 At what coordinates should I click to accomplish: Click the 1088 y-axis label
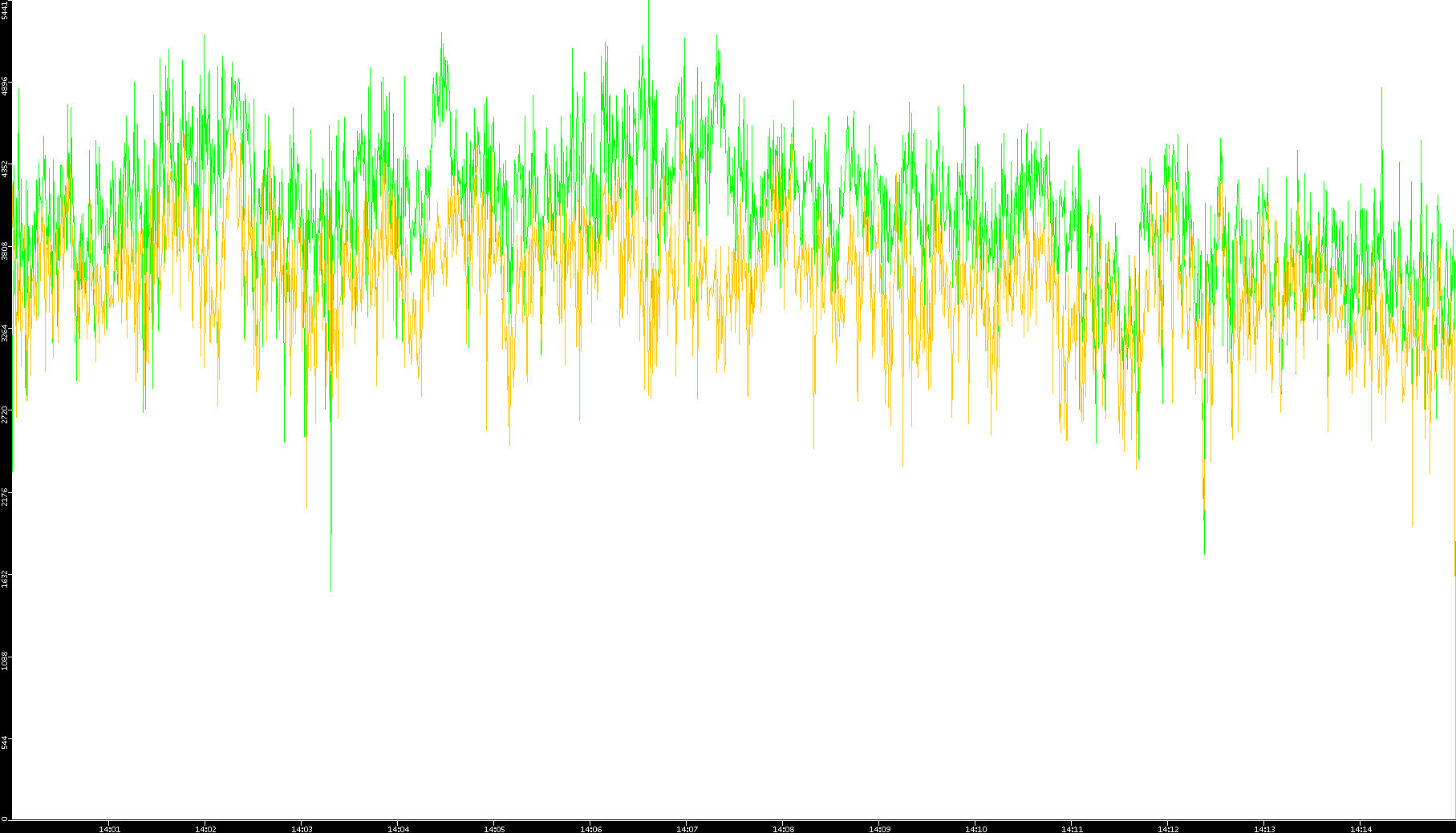point(5,661)
